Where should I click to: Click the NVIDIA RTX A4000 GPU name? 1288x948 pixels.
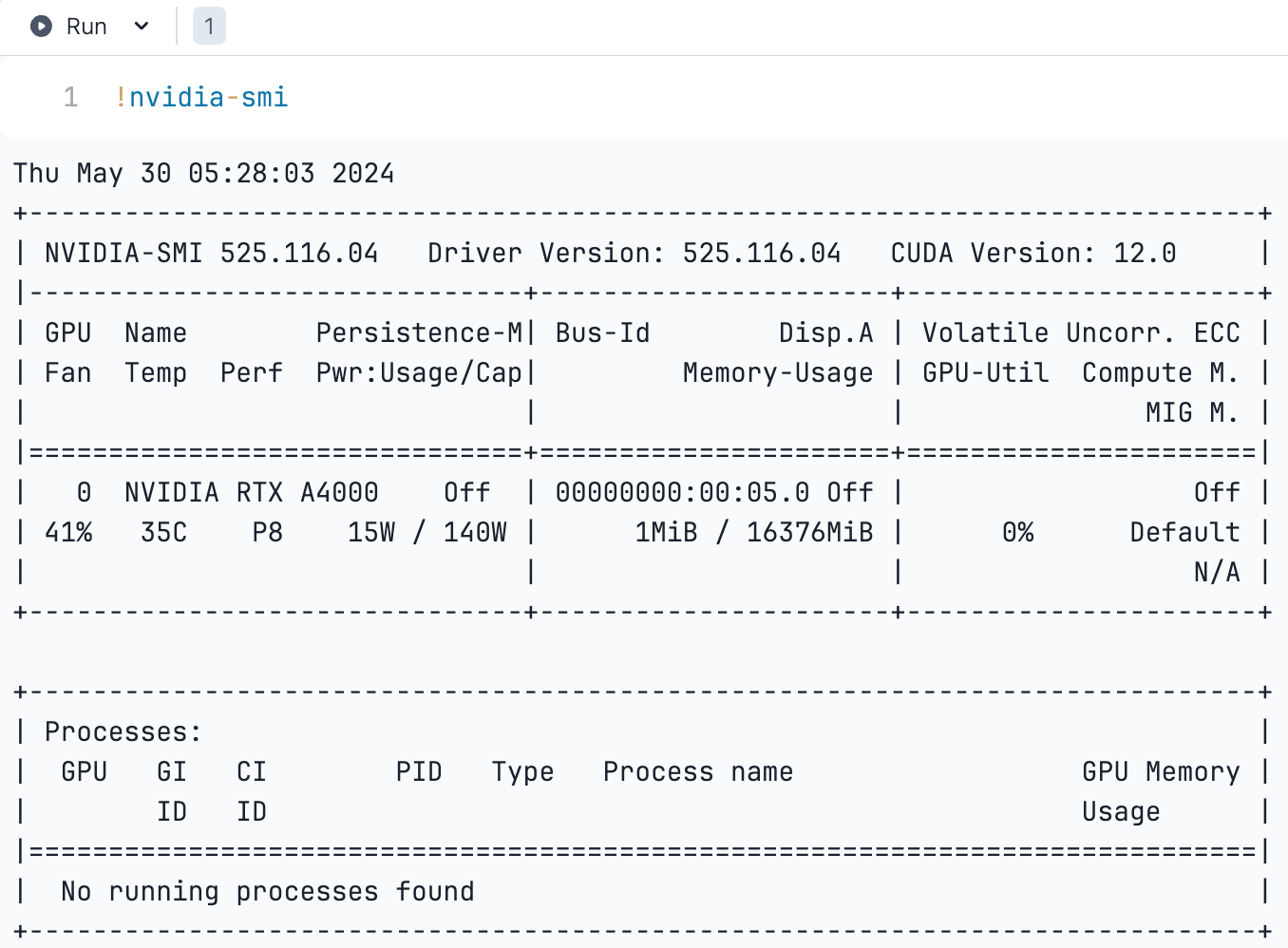[x=251, y=492]
